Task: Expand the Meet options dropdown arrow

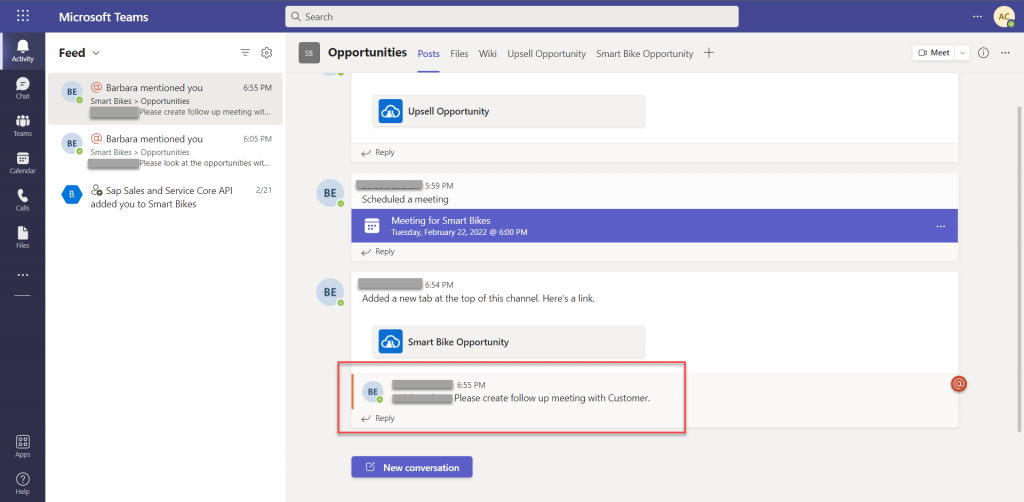Action: point(962,53)
